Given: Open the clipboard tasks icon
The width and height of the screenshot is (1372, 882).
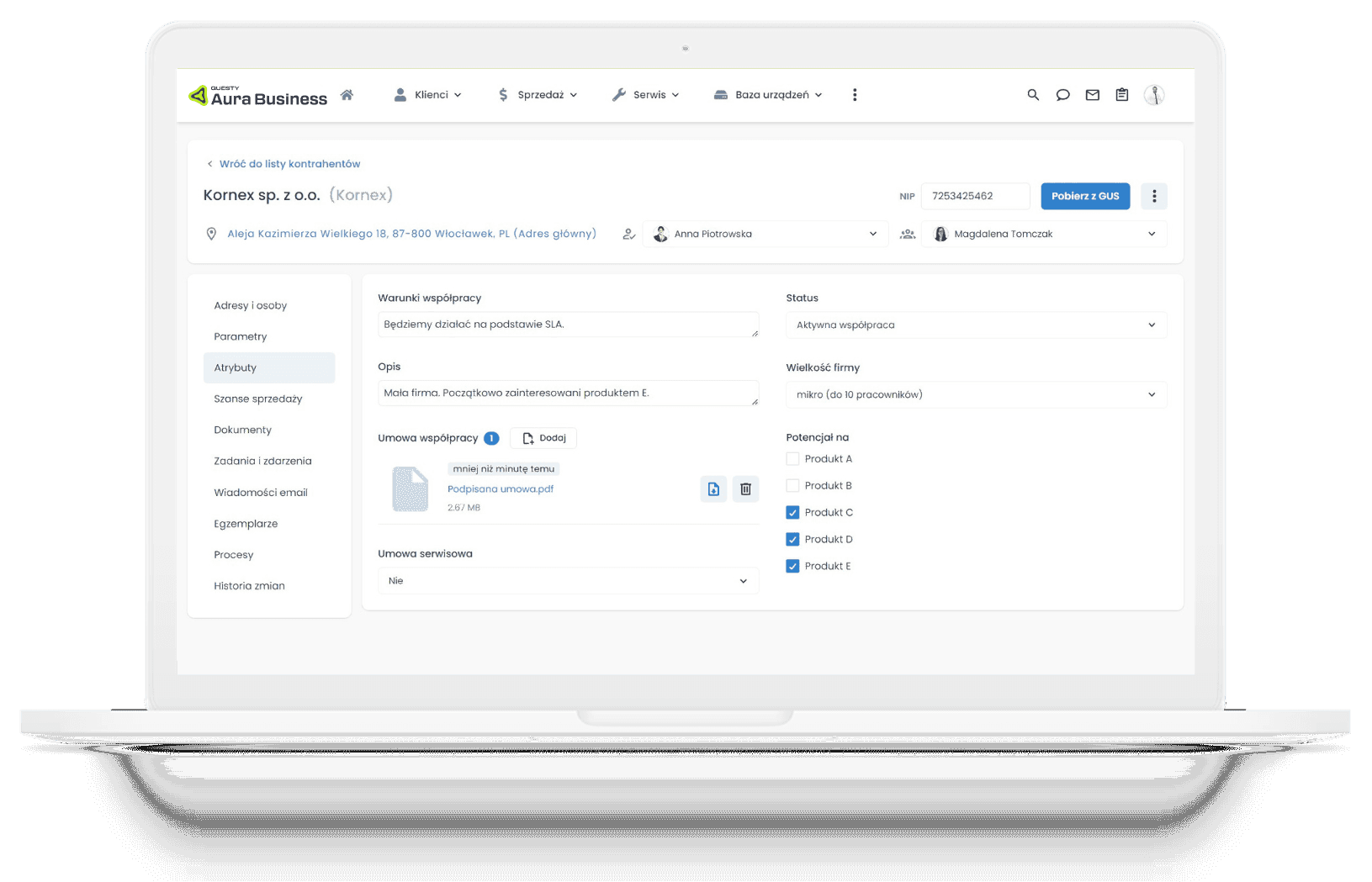Looking at the screenshot, I should coord(1121,95).
